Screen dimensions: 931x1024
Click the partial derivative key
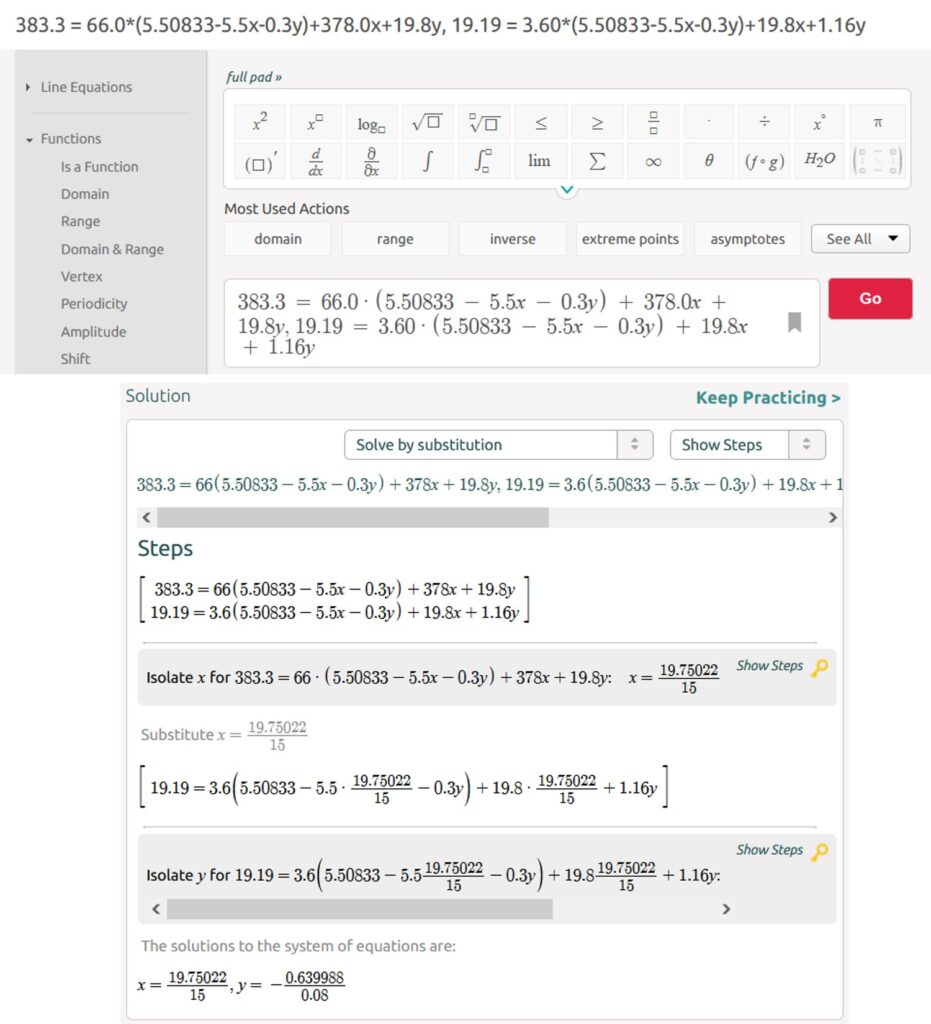371,161
